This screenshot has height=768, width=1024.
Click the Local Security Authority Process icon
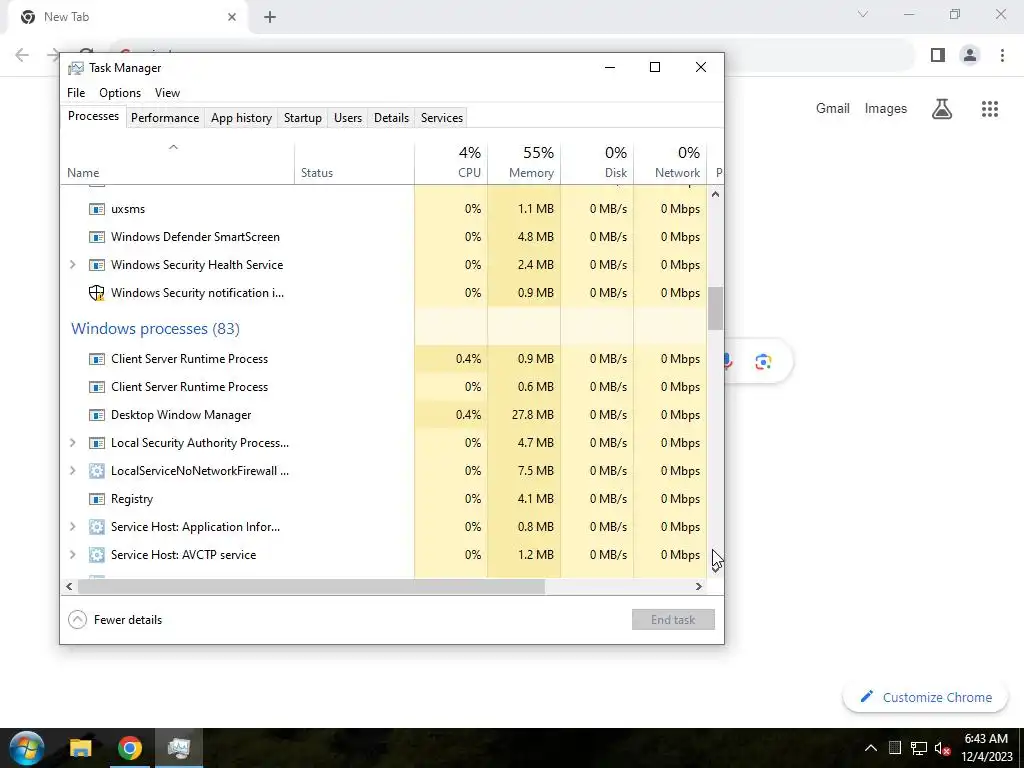[x=97, y=443]
